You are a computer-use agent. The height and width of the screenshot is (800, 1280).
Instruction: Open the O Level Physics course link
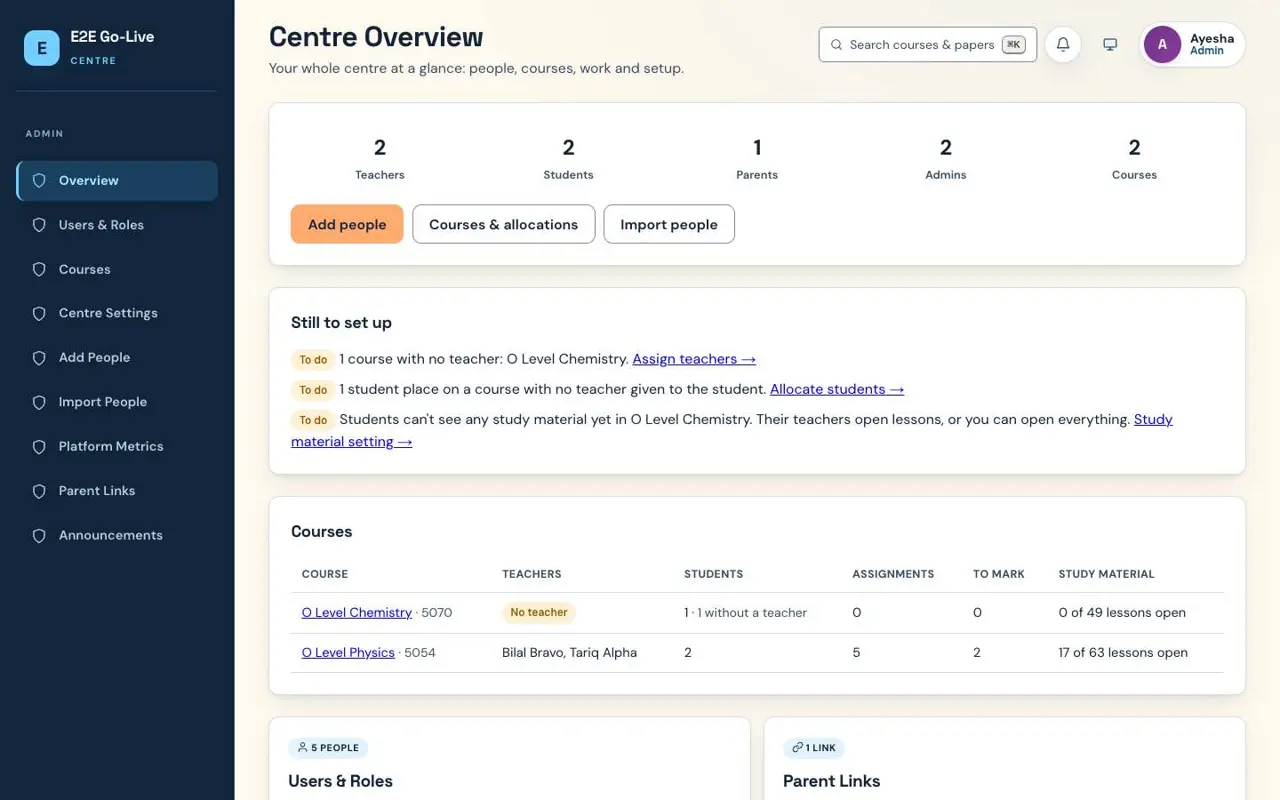coord(348,653)
